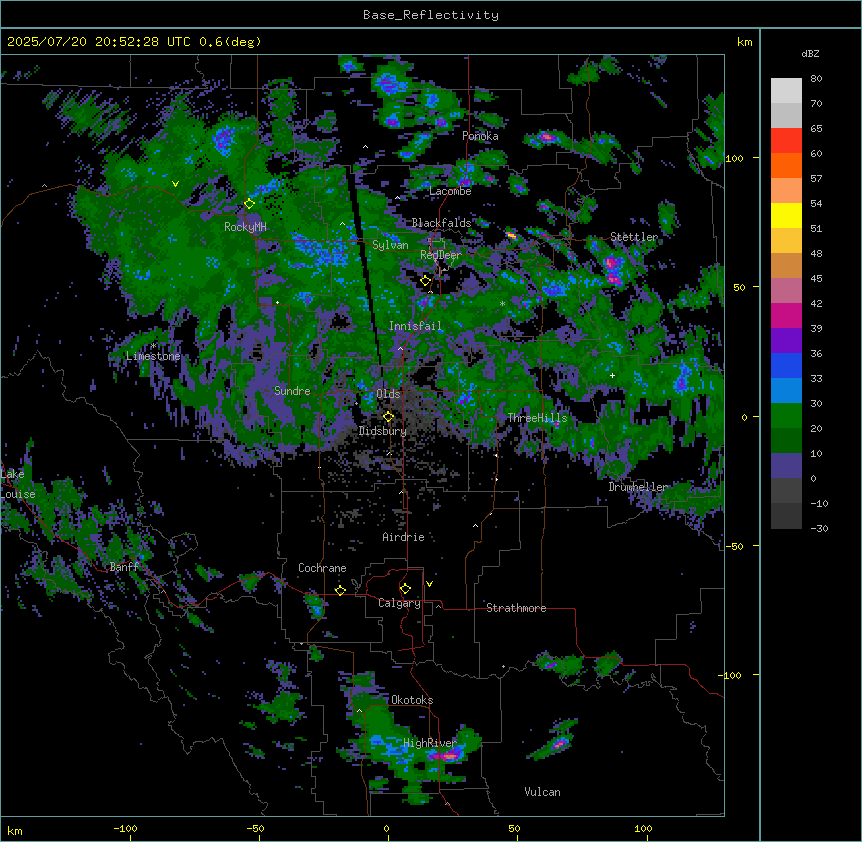Viewport: 862px width, 842px height.
Task: Click the Limestone label on map
Action: [x=153, y=356]
